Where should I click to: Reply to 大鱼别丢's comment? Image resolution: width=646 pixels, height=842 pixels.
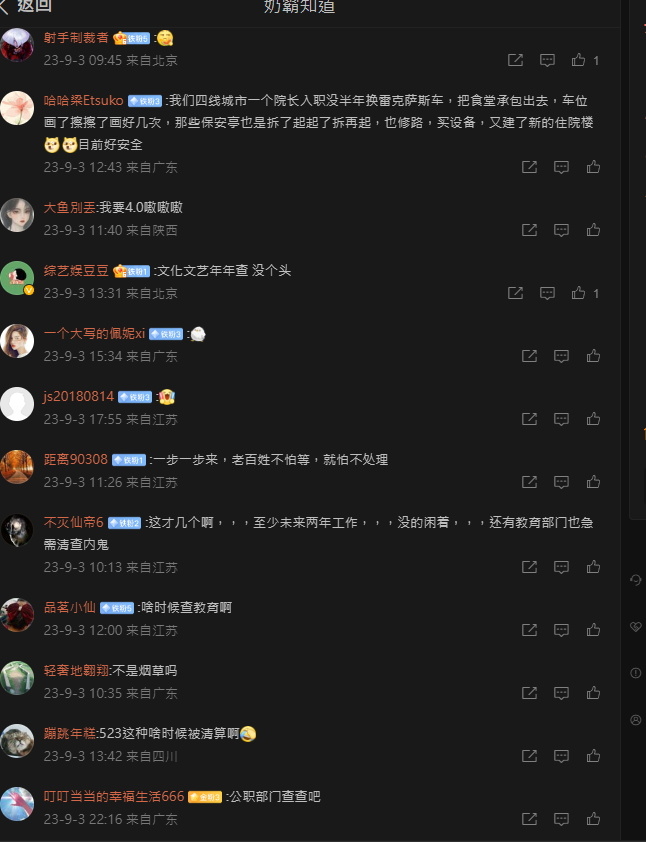pyautogui.click(x=561, y=230)
